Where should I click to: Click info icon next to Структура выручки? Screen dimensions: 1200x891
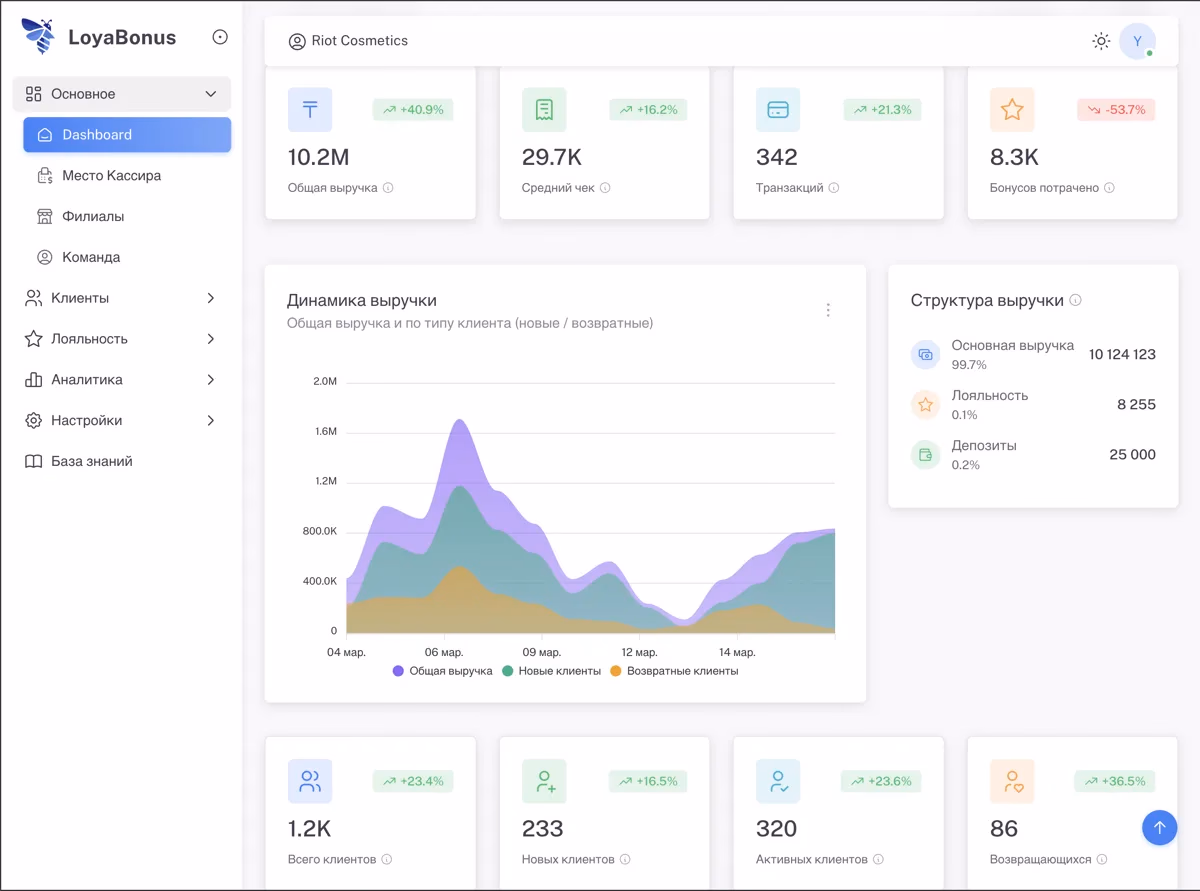pos(1076,300)
